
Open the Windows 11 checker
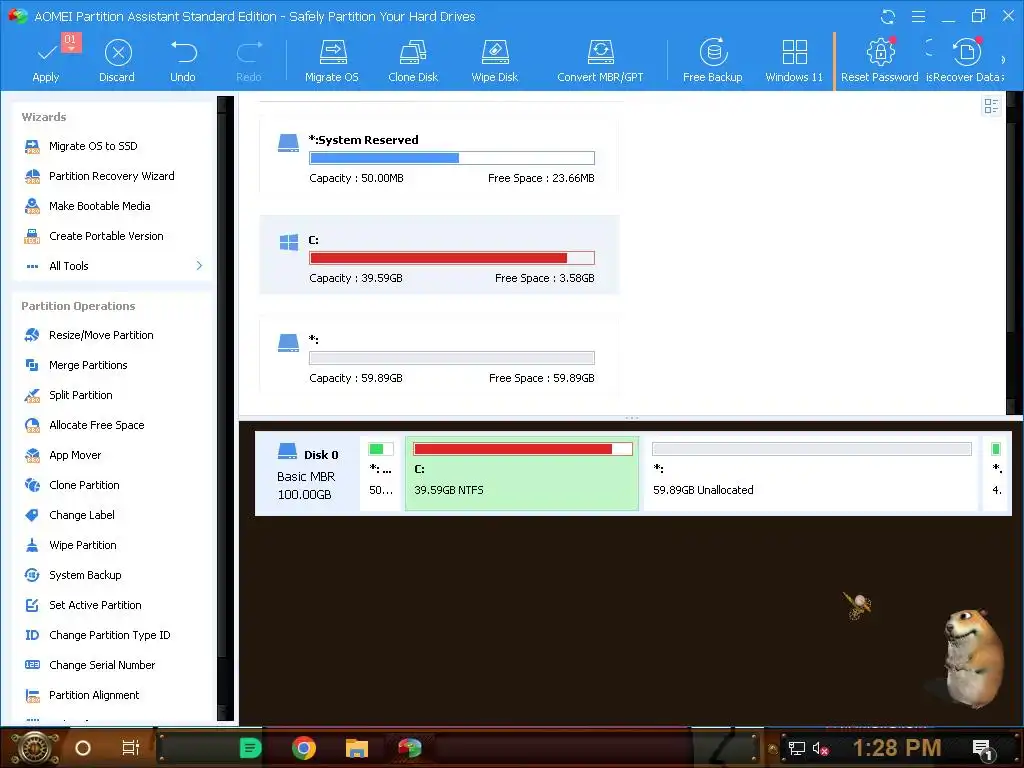tap(794, 60)
